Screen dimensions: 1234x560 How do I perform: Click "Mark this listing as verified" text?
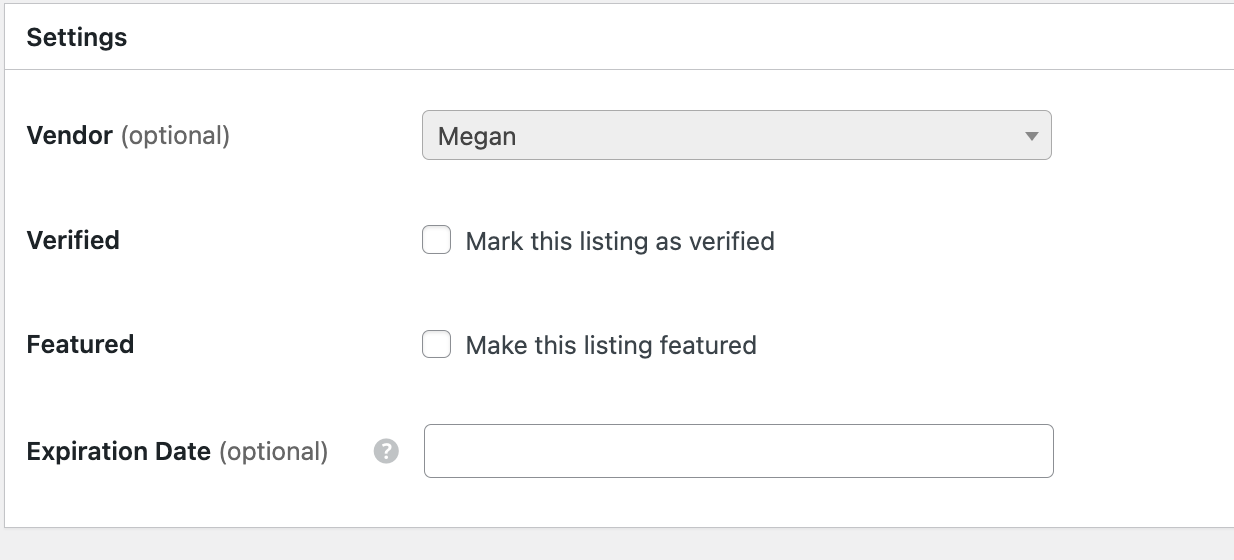point(620,241)
